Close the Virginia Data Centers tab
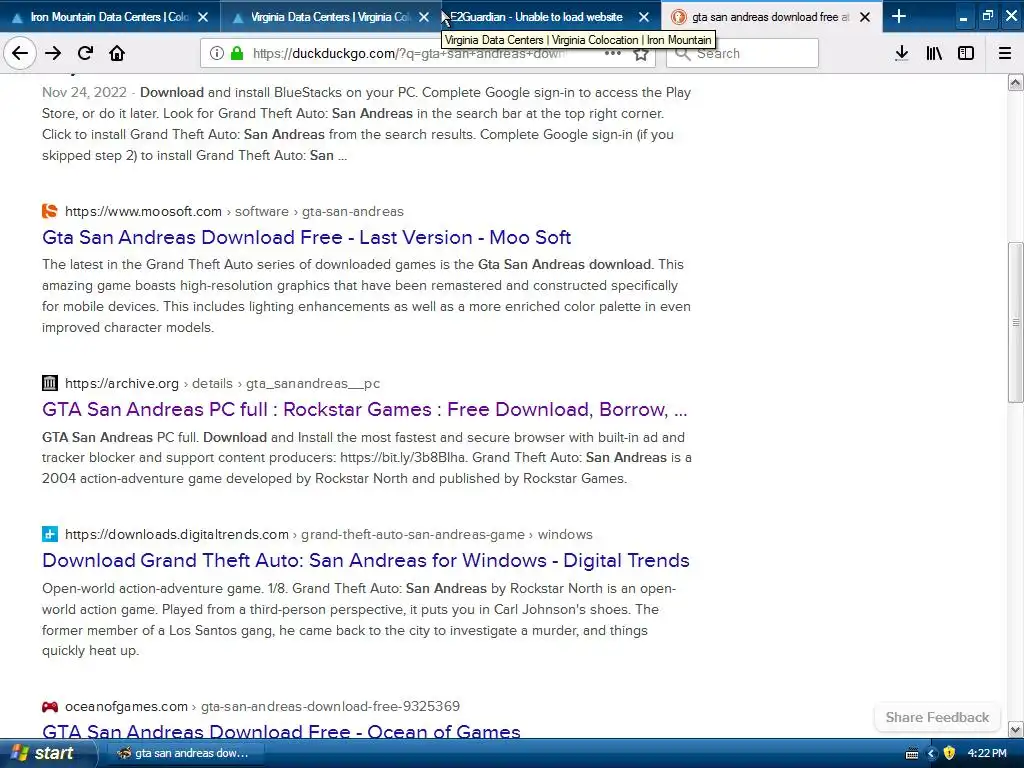The height and width of the screenshot is (768, 1024). tap(424, 17)
